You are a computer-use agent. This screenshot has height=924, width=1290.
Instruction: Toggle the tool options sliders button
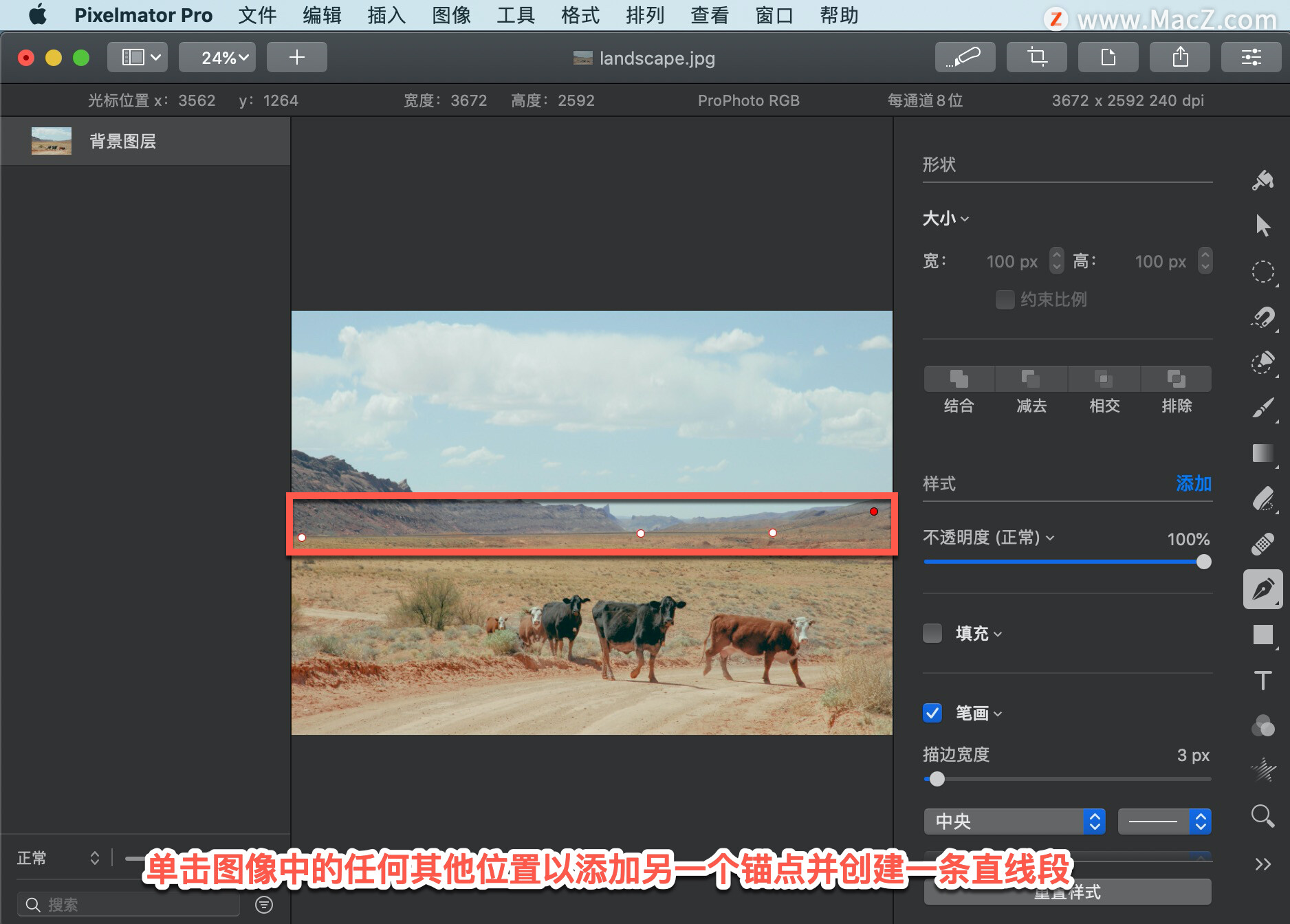point(1251,57)
